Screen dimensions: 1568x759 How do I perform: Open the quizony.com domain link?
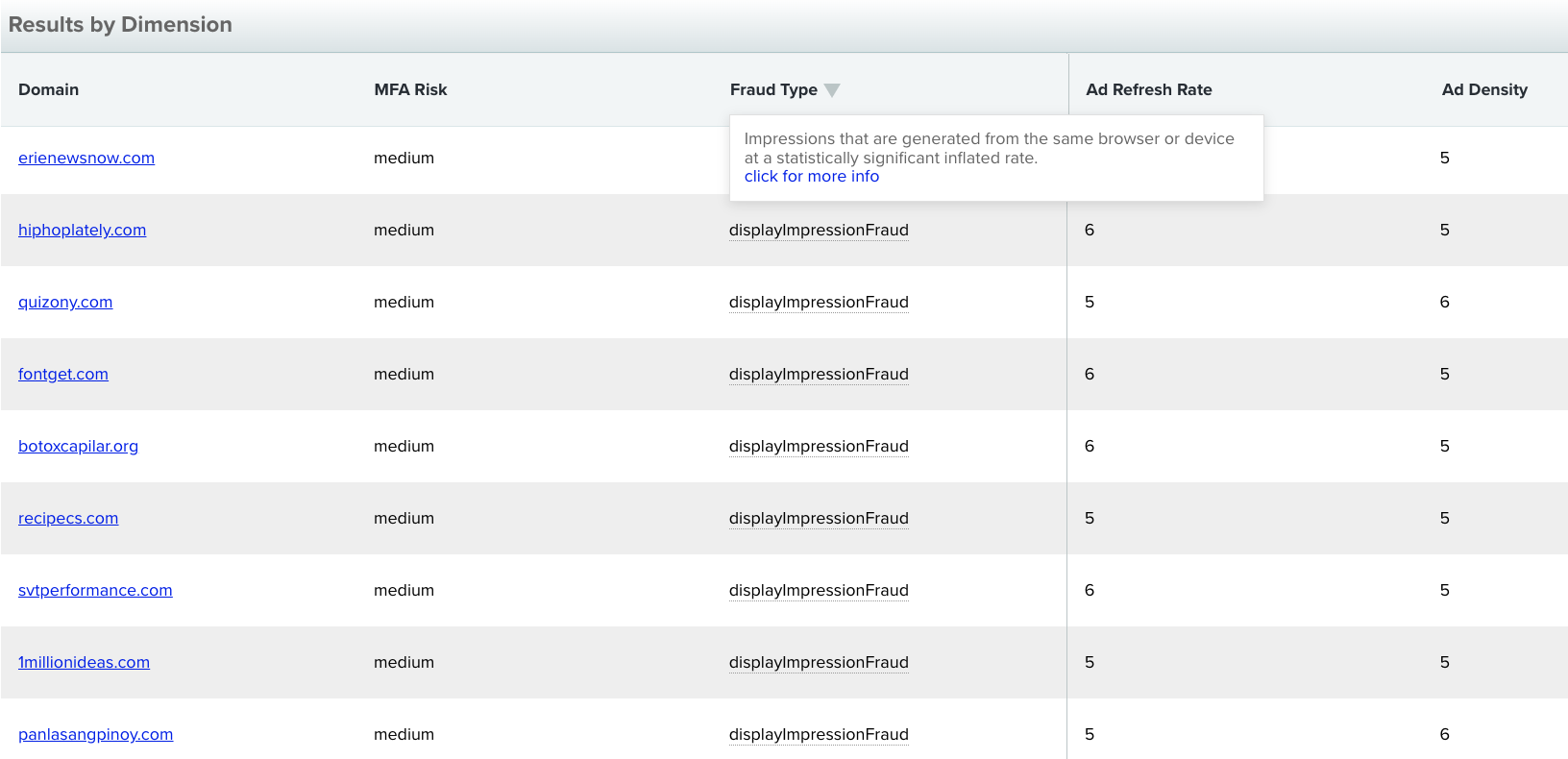65,302
